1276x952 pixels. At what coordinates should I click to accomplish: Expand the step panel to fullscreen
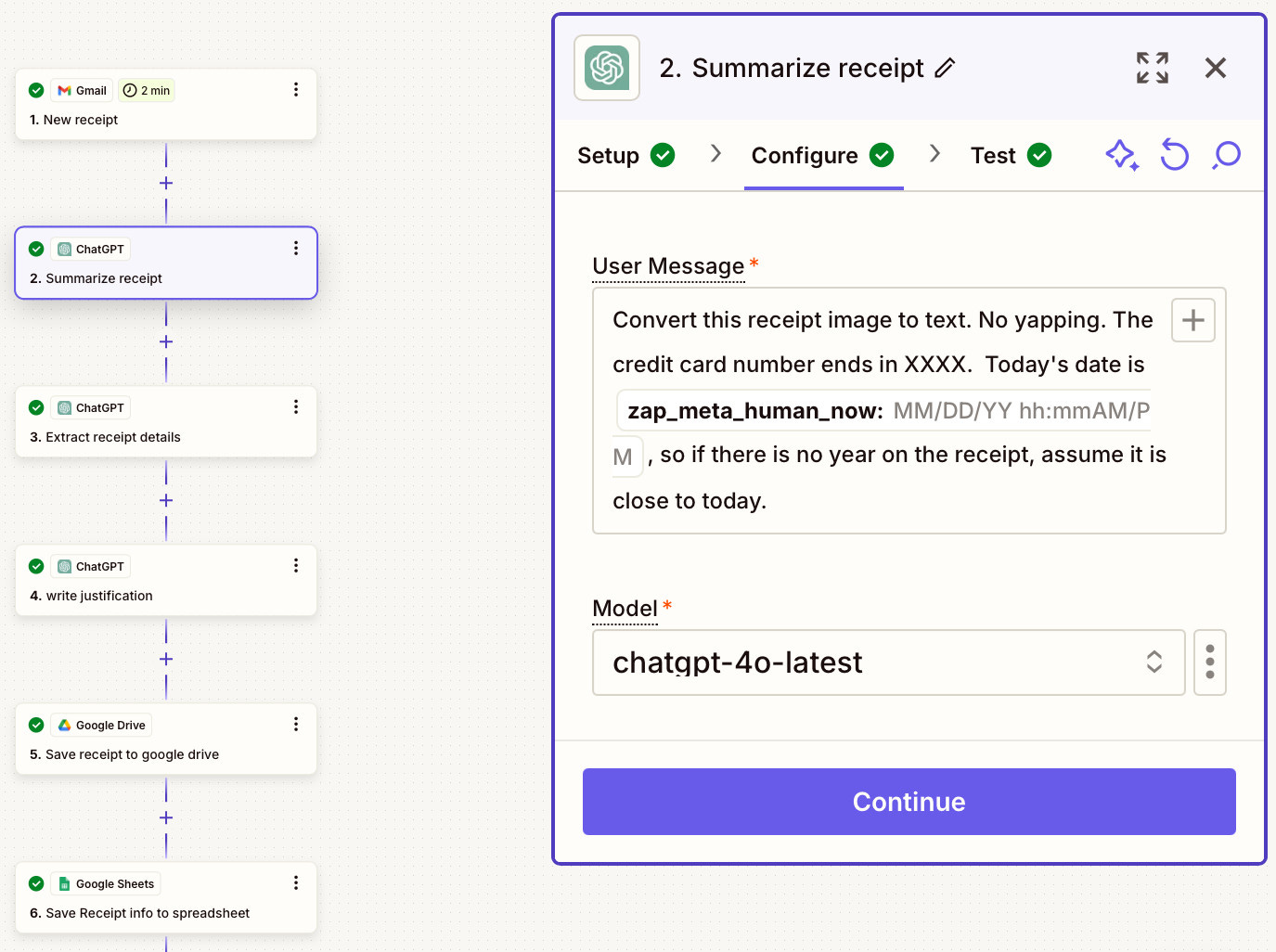pyautogui.click(x=1153, y=68)
